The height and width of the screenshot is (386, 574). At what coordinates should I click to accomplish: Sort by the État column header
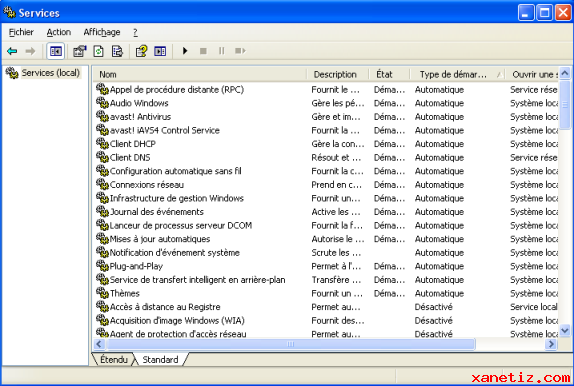point(389,74)
